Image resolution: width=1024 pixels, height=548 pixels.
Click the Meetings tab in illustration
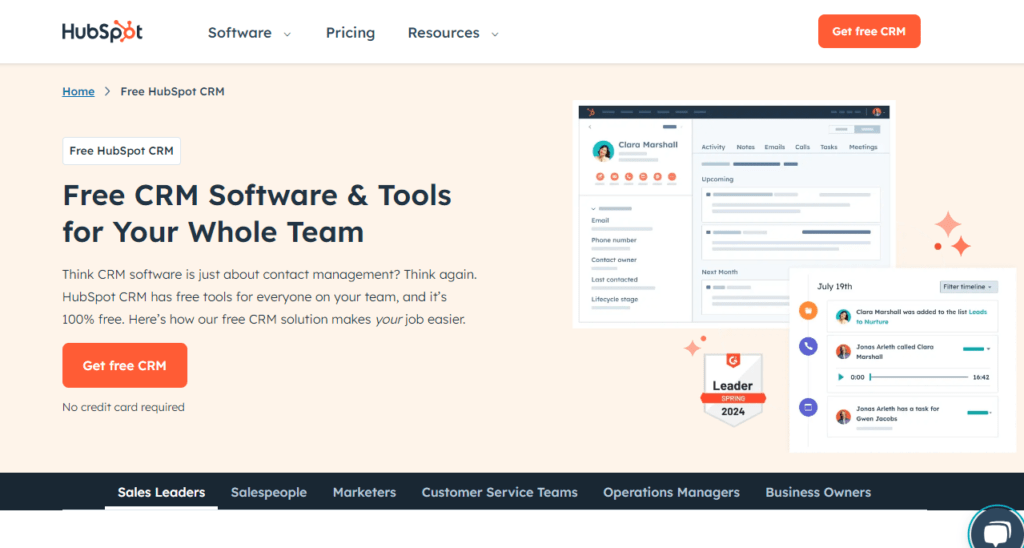[x=863, y=147]
